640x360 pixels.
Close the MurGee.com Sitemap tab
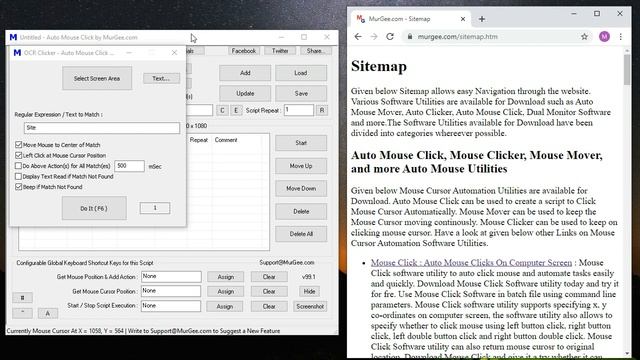click(463, 19)
